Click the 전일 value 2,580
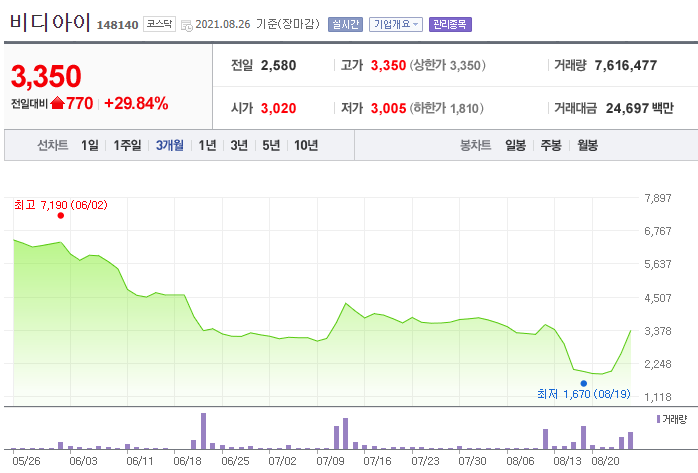Viewport: 698px width, 473px height. coord(278,65)
